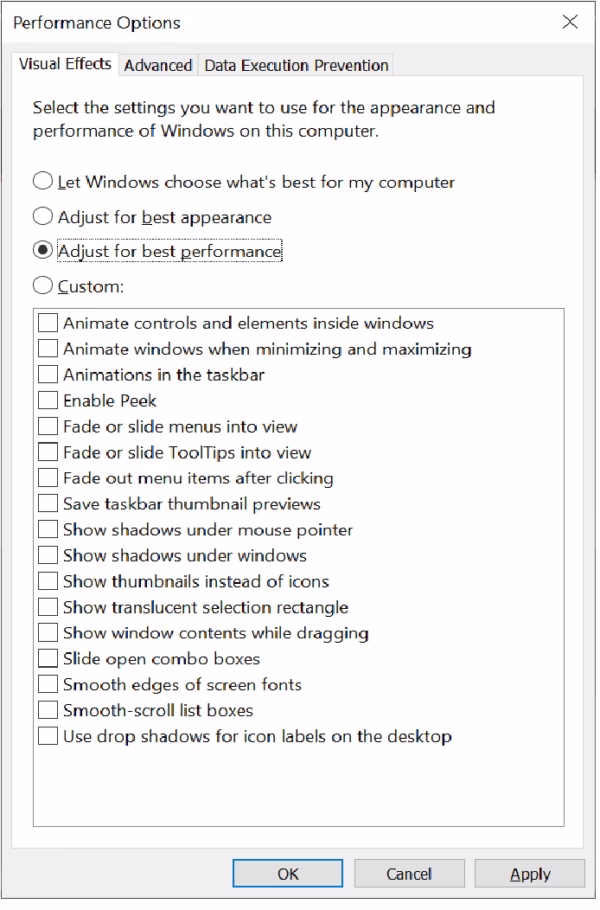Enable 'Animate controls and elements inside windows'
Screen dimensions: 600x910
(48, 323)
